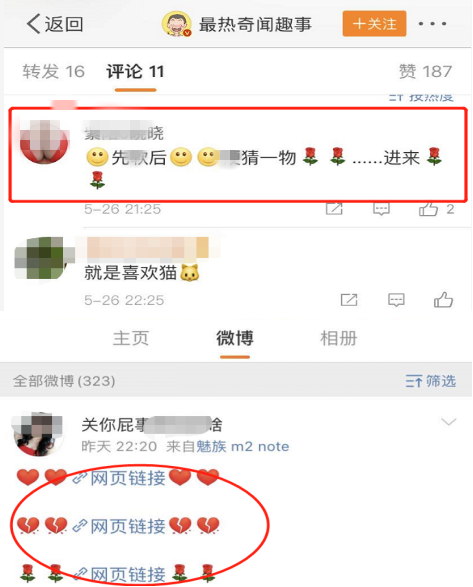Tap the 魅族 m2 note source link

[x=243, y=446]
